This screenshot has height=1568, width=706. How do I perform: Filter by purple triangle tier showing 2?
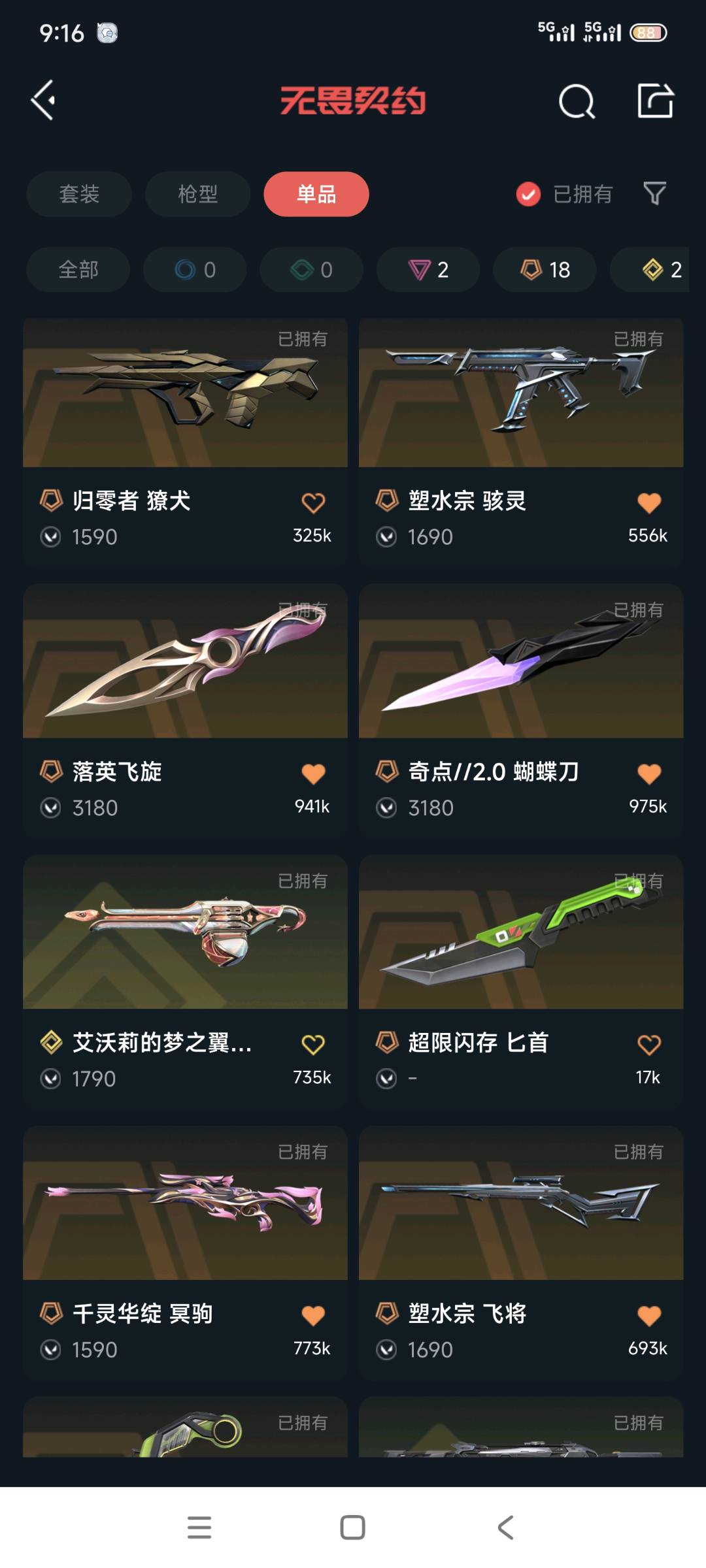428,269
